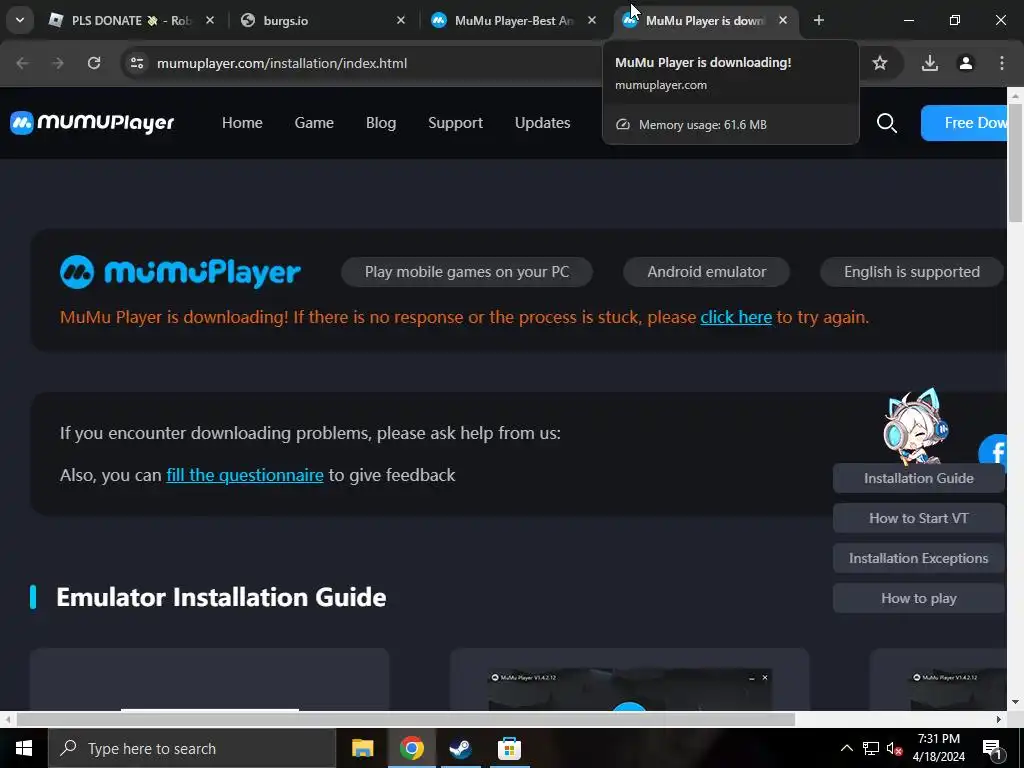Screen dimensions: 1024x768
Task: Open Chrome profile menu
Action: pos(965,63)
